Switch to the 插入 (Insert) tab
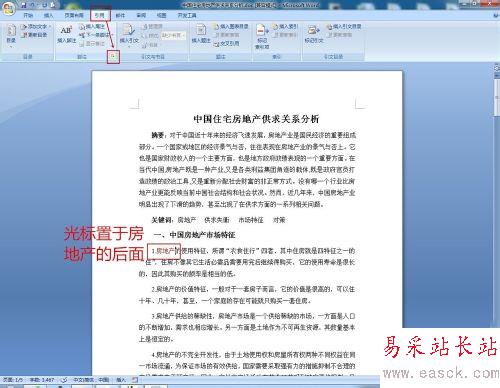This screenshot has width=500, height=388. coord(48,15)
